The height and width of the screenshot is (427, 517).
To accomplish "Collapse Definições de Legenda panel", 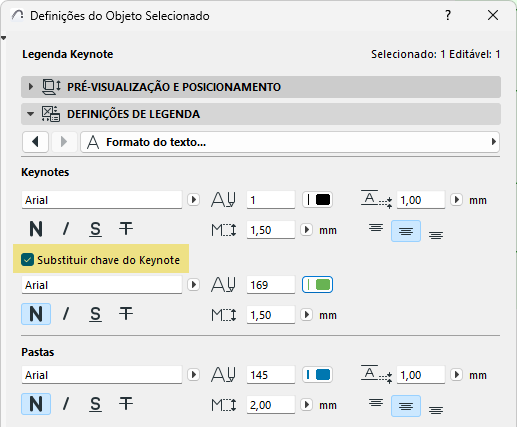I will point(30,114).
